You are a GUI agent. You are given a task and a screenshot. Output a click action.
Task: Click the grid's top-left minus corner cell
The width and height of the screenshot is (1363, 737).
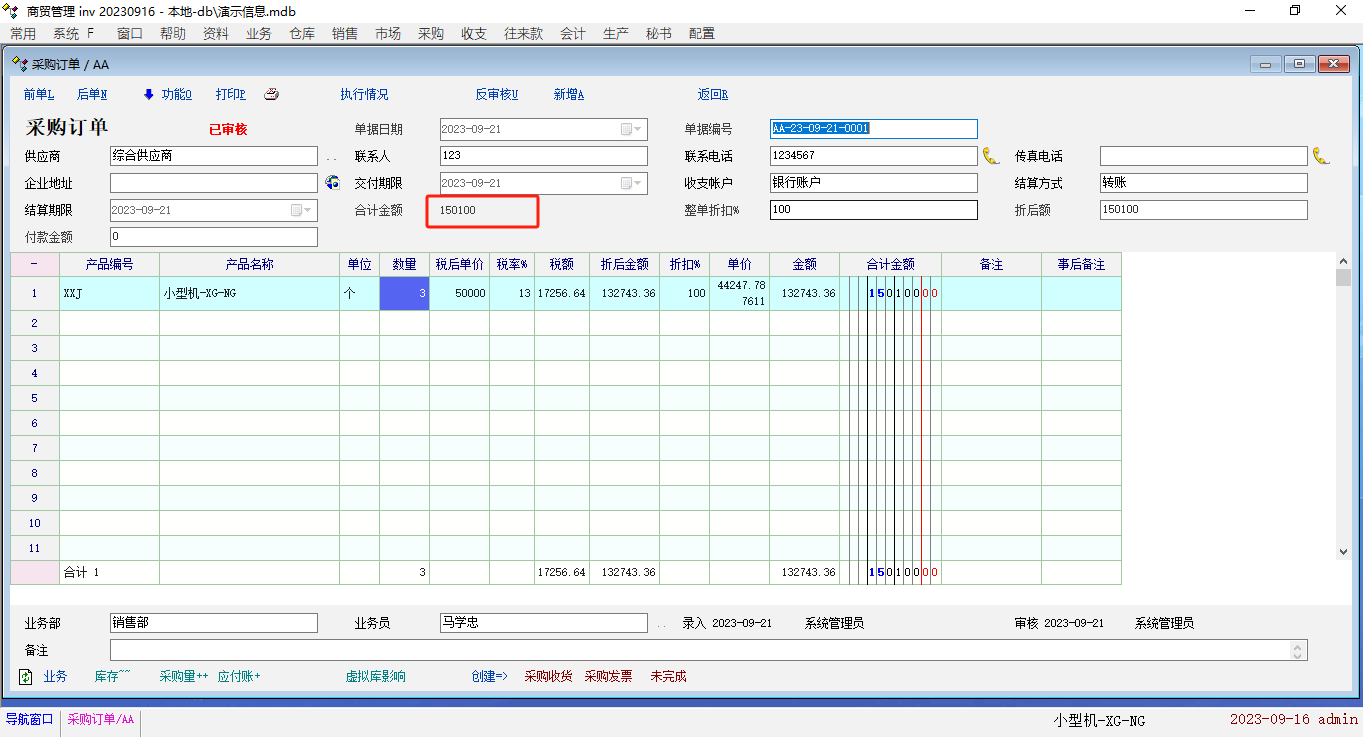coord(34,265)
